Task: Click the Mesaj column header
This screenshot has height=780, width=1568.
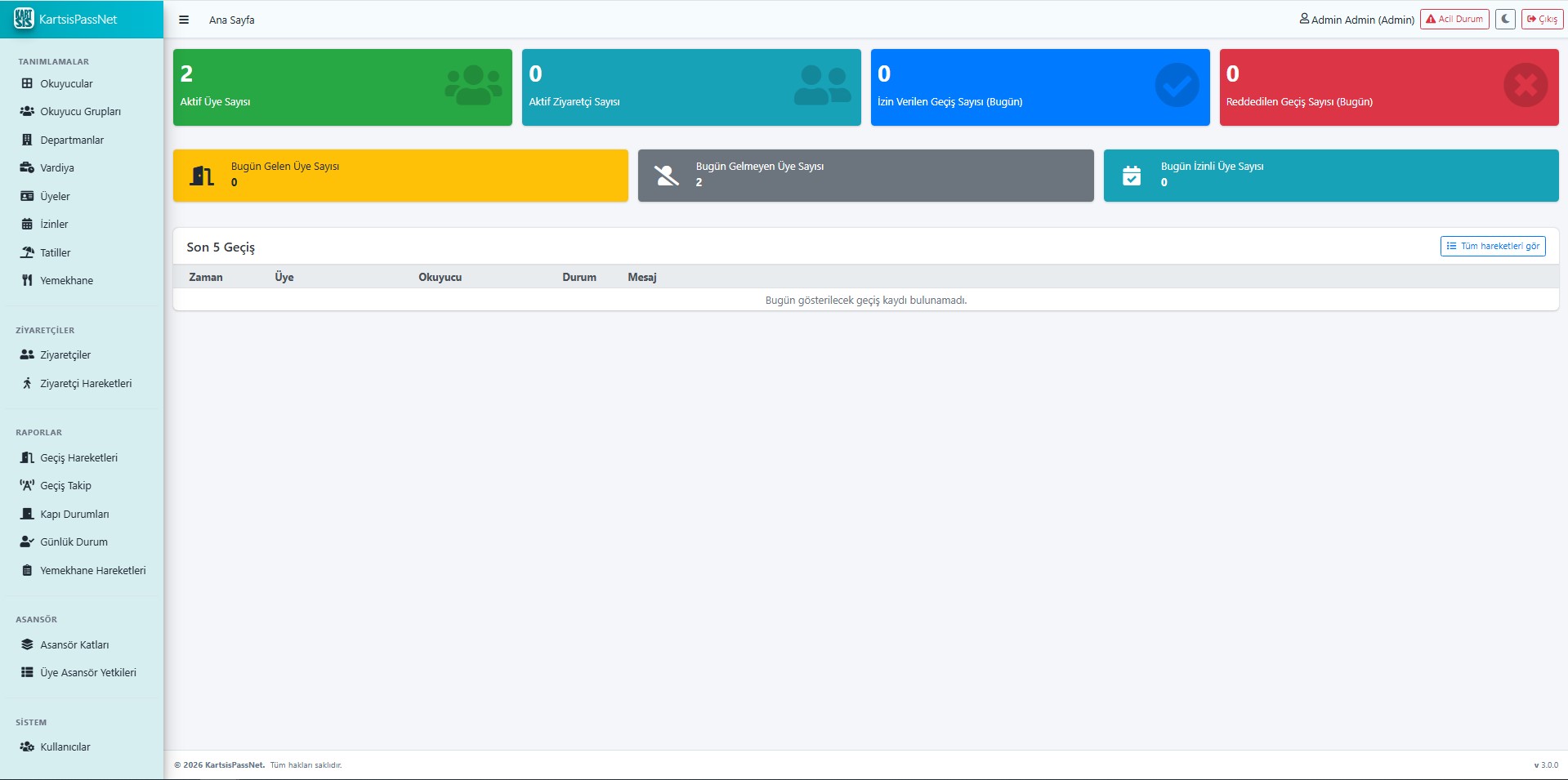Action: point(642,277)
